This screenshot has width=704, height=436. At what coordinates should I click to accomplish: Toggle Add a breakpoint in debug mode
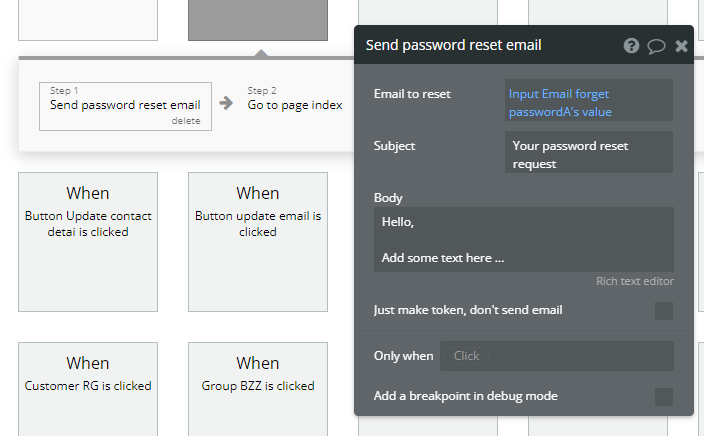[x=664, y=397]
